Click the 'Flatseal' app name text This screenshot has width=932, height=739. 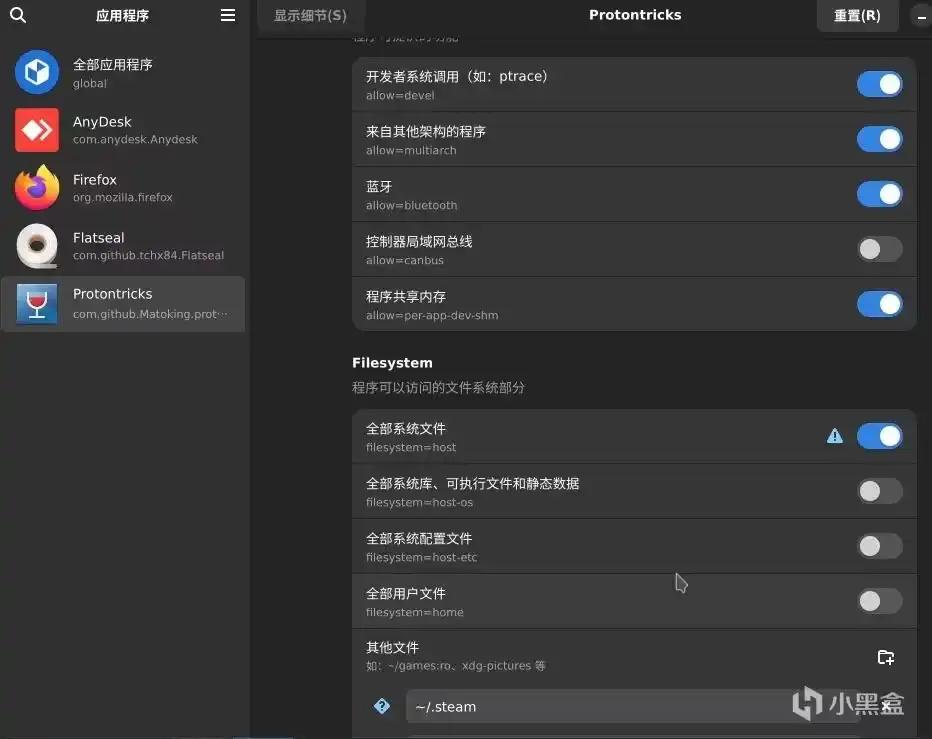(99, 238)
